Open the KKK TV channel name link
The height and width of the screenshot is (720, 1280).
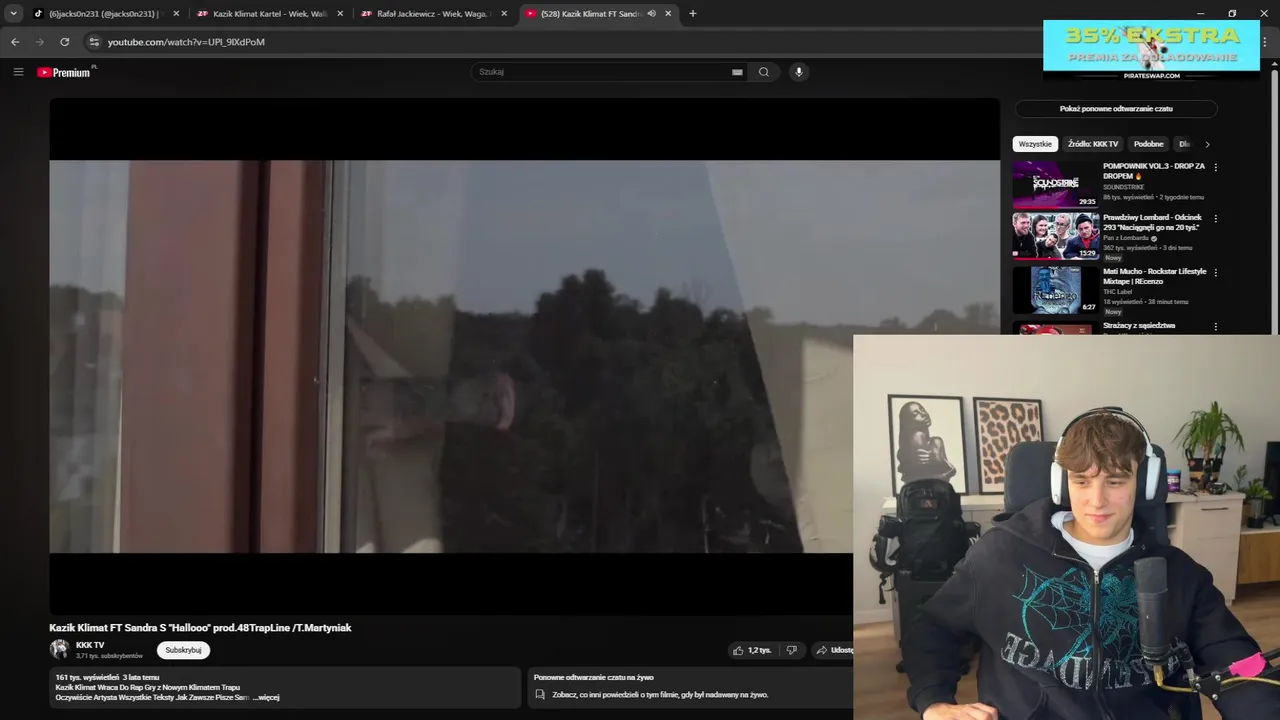coord(90,645)
